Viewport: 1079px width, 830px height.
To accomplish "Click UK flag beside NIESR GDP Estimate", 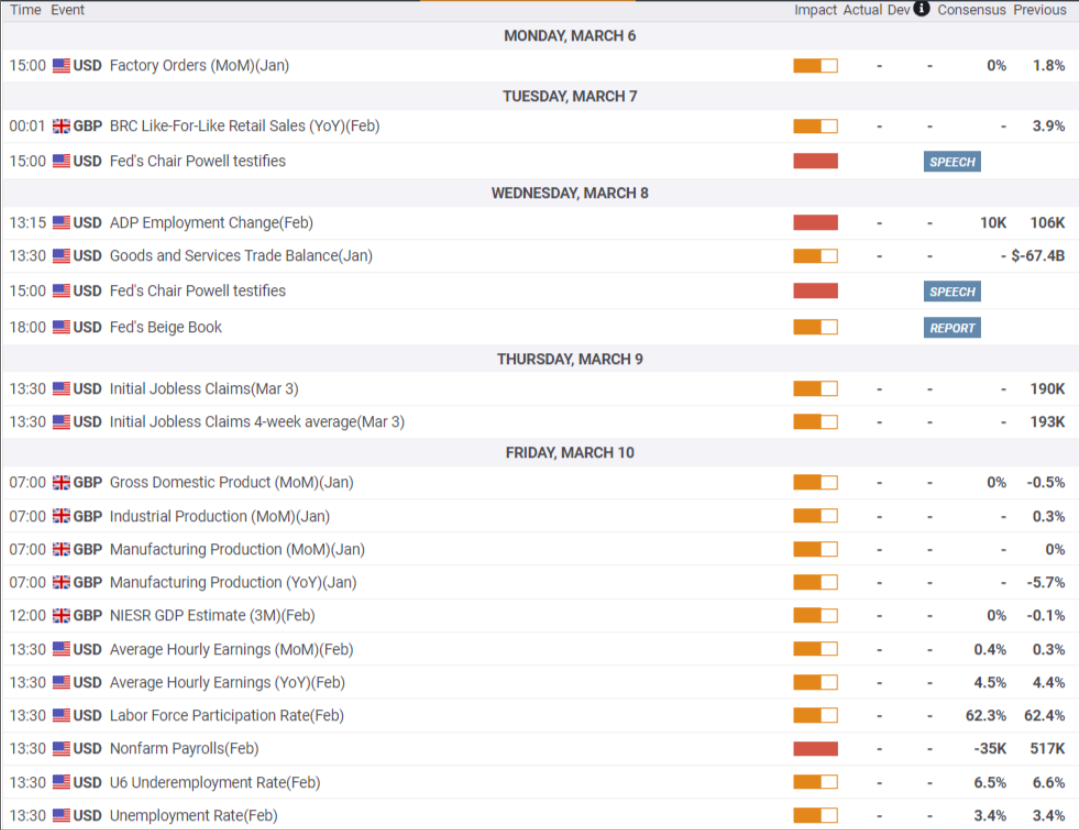I will [61, 616].
